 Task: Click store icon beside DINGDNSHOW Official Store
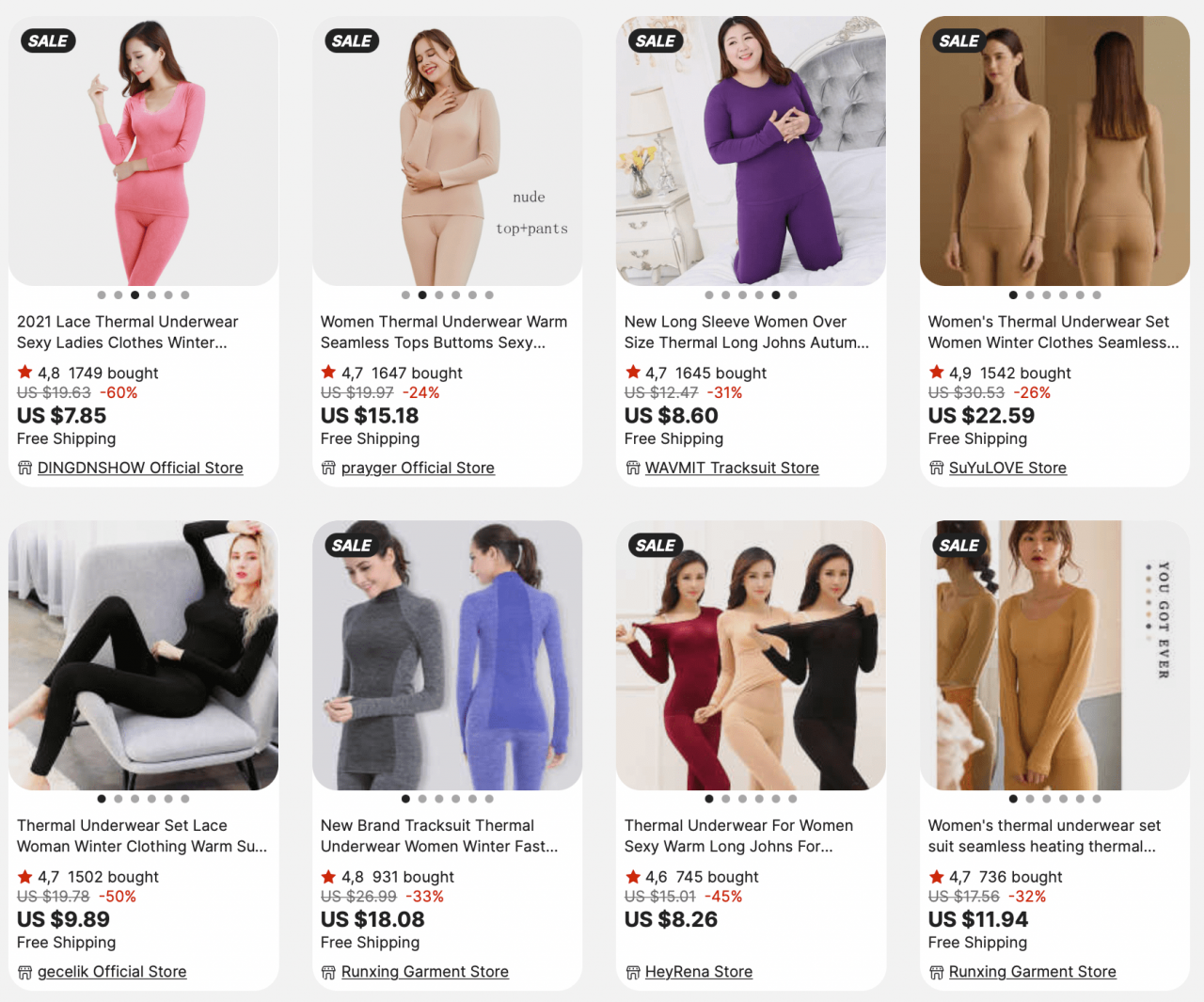click(25, 468)
